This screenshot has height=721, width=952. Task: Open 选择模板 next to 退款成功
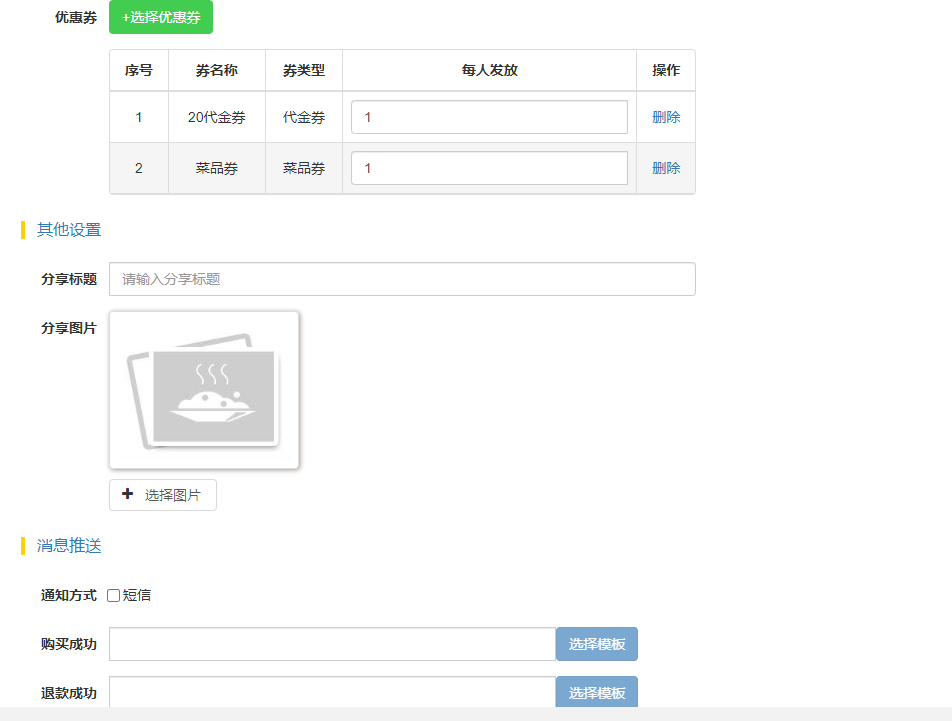(597, 692)
